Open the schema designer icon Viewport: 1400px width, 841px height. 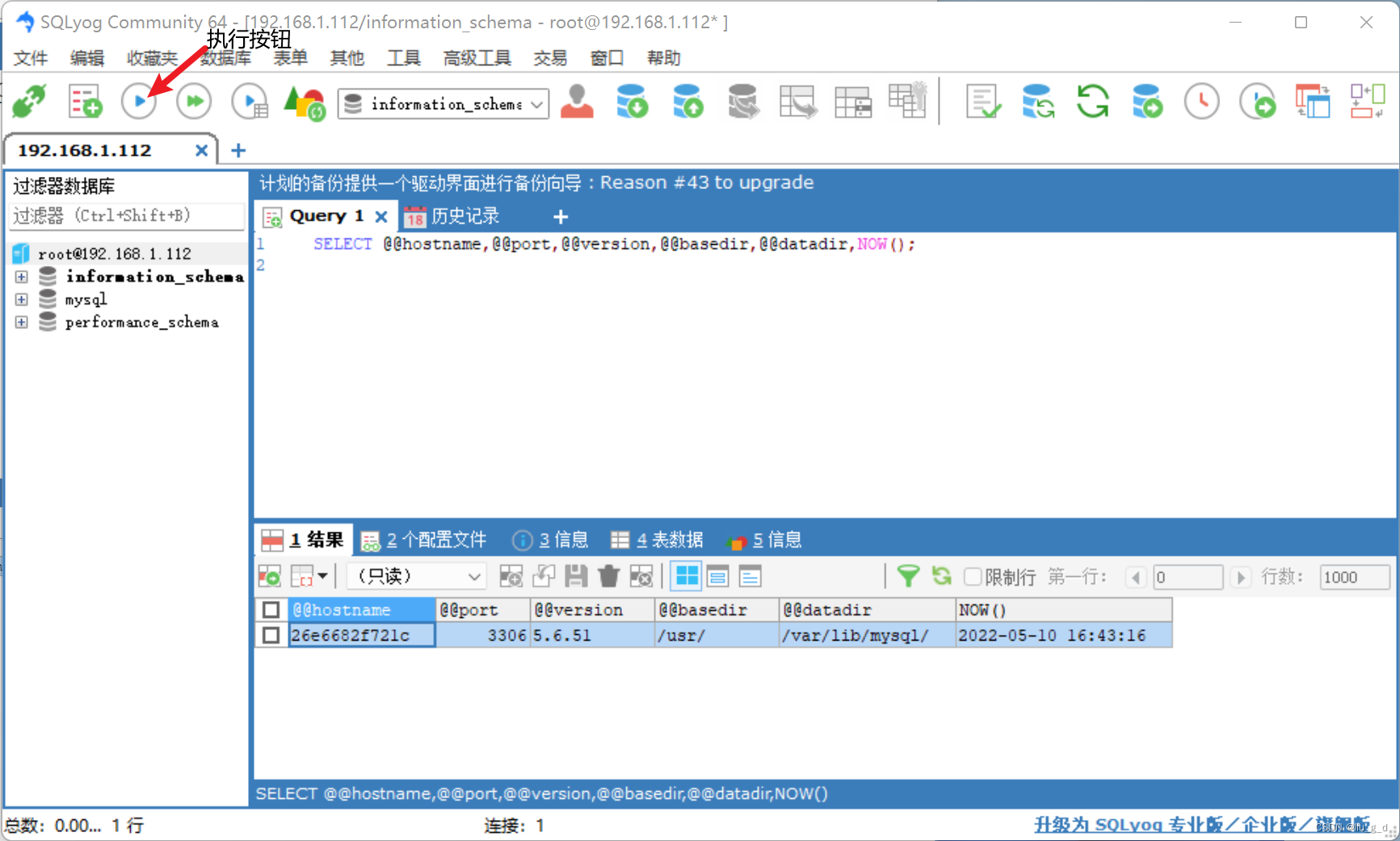click(797, 102)
